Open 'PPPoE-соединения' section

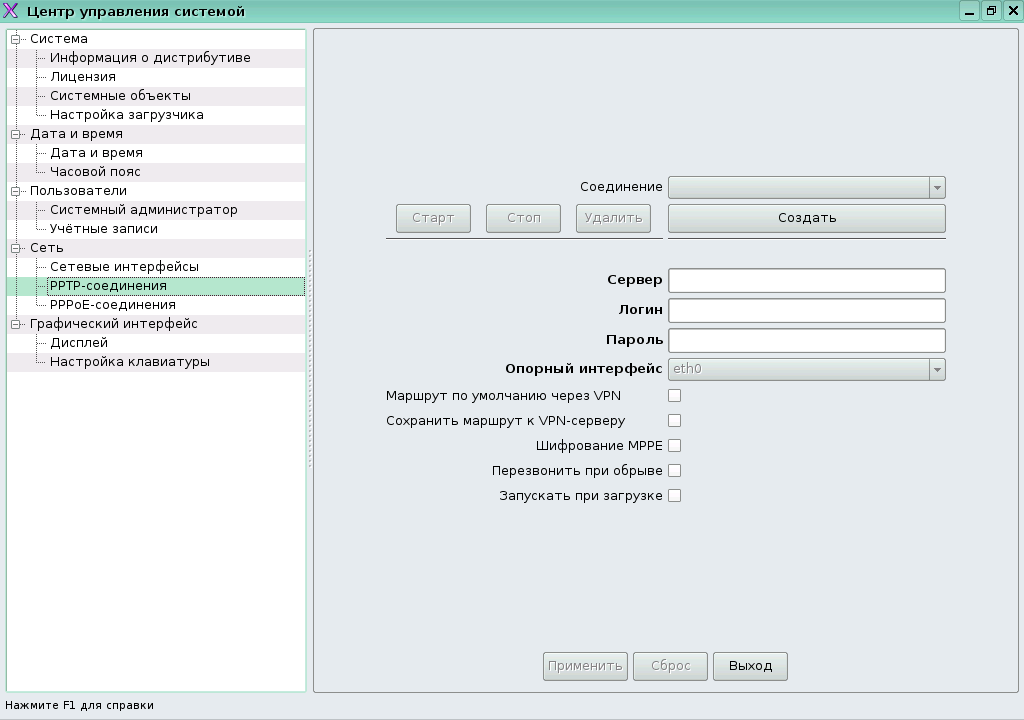(112, 305)
